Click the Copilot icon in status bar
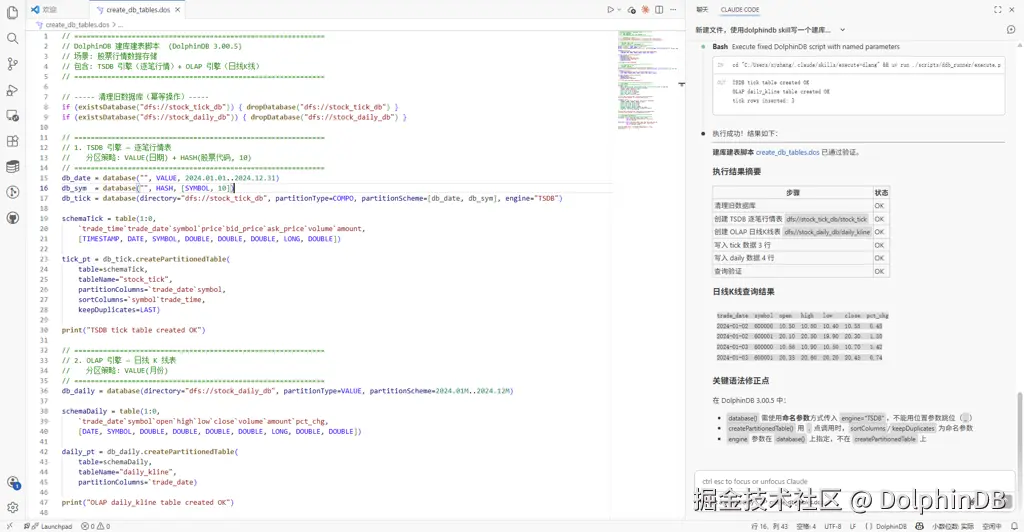 tap(920, 526)
